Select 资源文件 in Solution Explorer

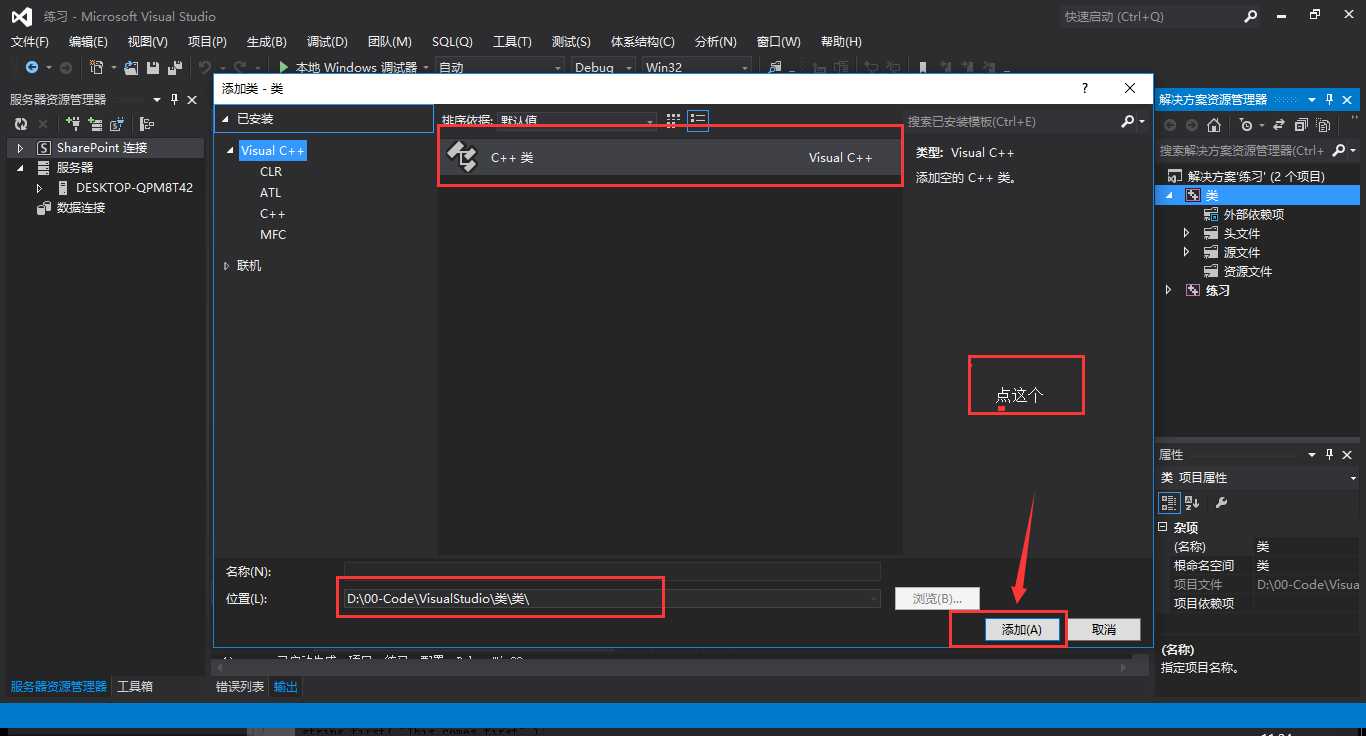pos(1247,271)
